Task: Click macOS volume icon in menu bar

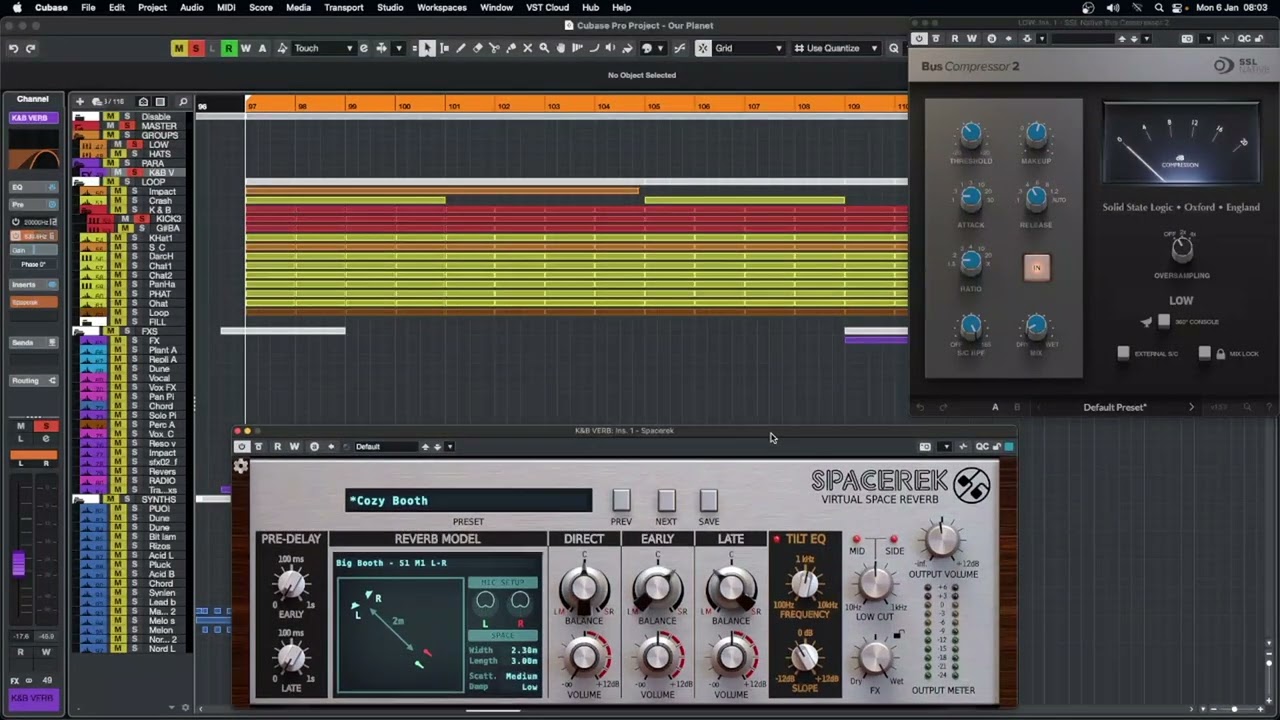Action: (1113, 7)
